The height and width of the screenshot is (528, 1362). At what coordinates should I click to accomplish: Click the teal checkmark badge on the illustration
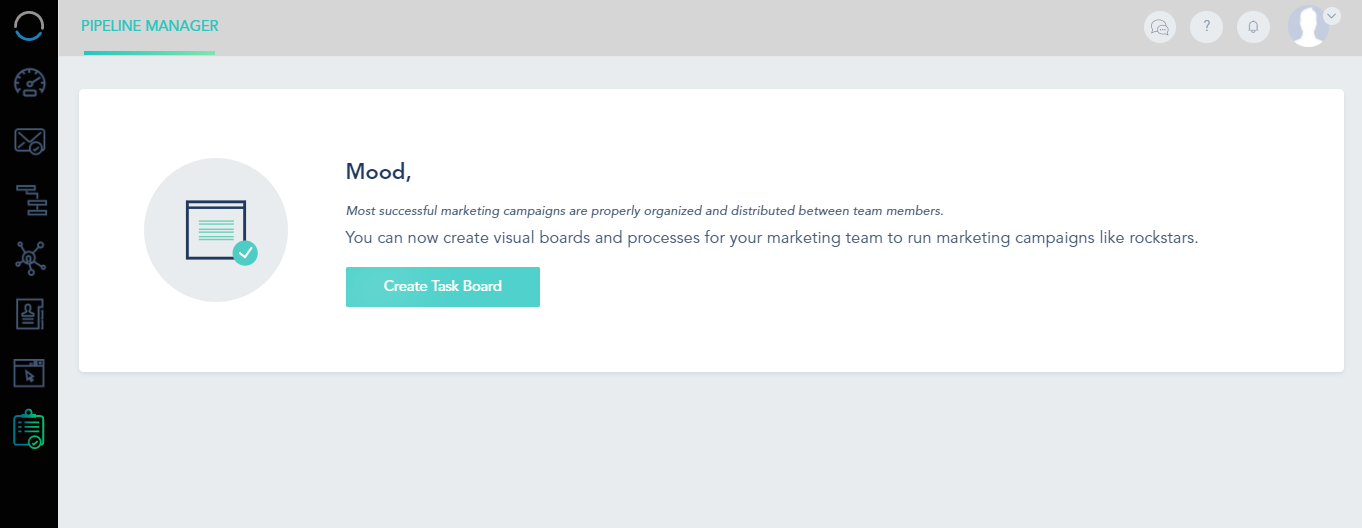[245, 253]
